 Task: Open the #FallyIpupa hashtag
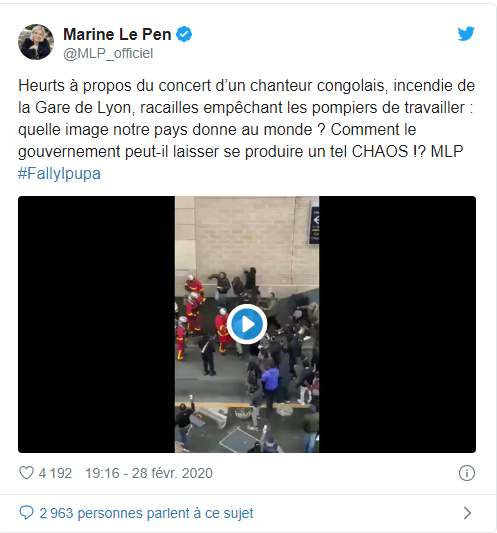click(x=59, y=173)
